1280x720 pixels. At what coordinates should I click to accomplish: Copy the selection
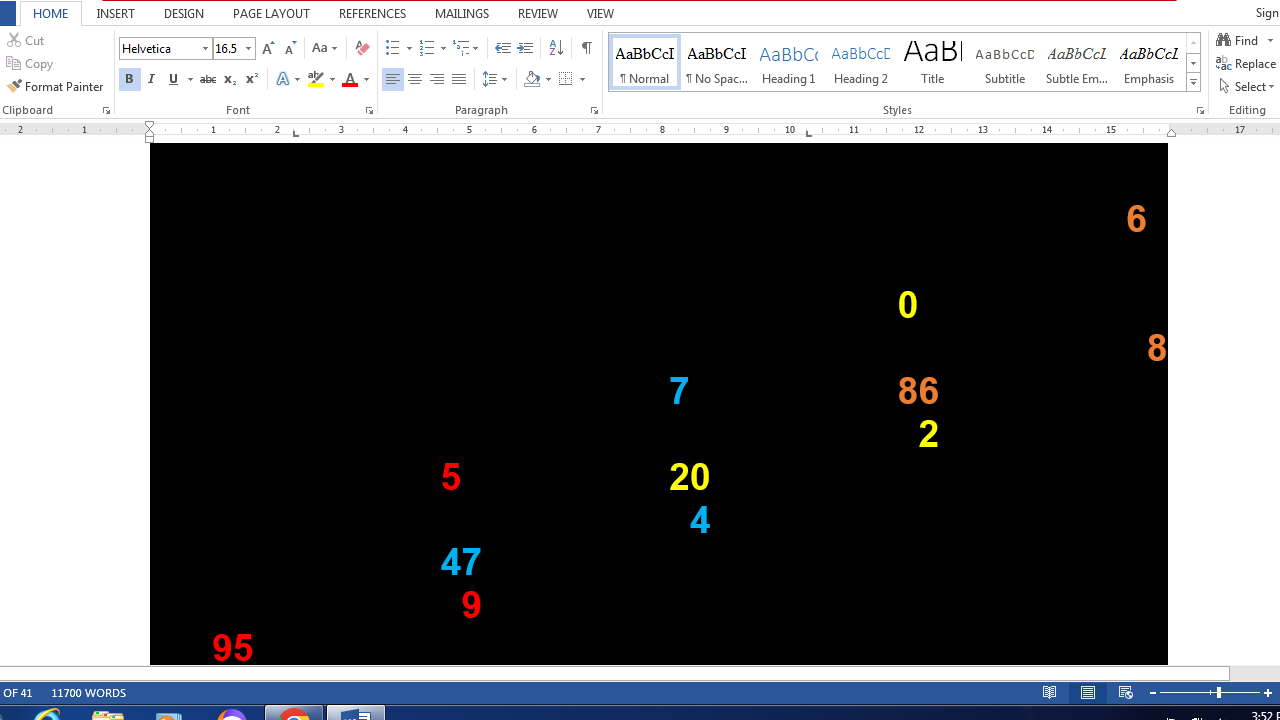(x=30, y=64)
